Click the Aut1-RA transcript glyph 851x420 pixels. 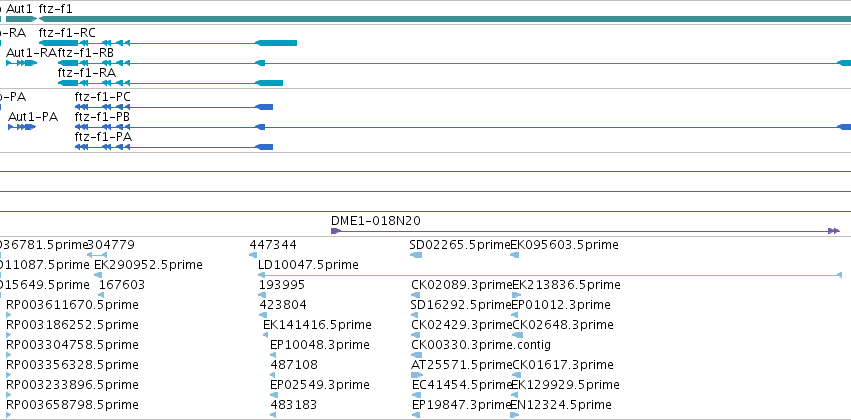[21, 63]
